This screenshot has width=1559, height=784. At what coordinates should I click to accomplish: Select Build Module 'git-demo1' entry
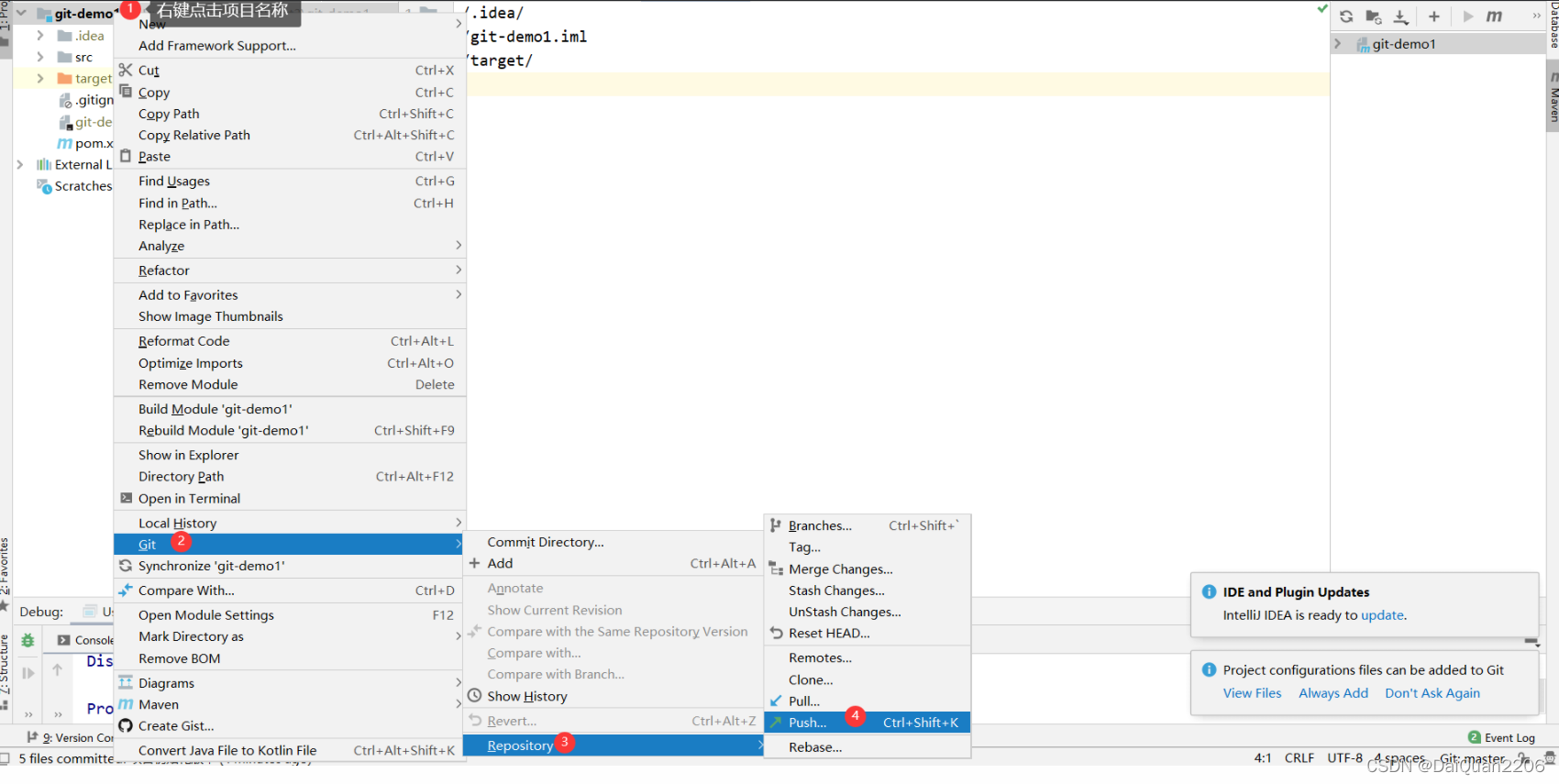click(x=290, y=409)
